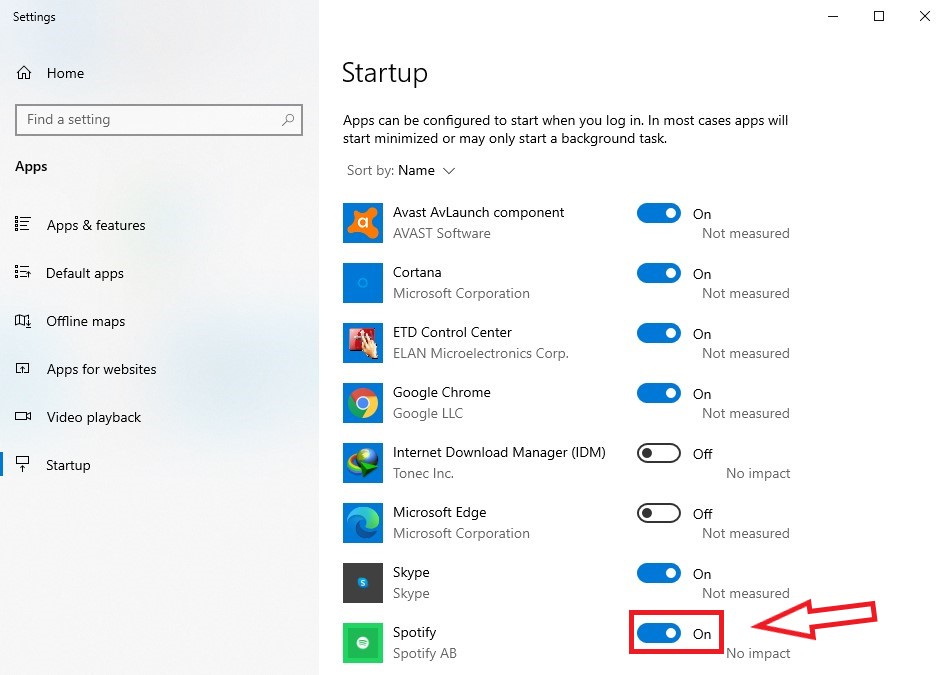Click the Google Chrome app icon
947x675 pixels.
pyautogui.click(x=362, y=403)
